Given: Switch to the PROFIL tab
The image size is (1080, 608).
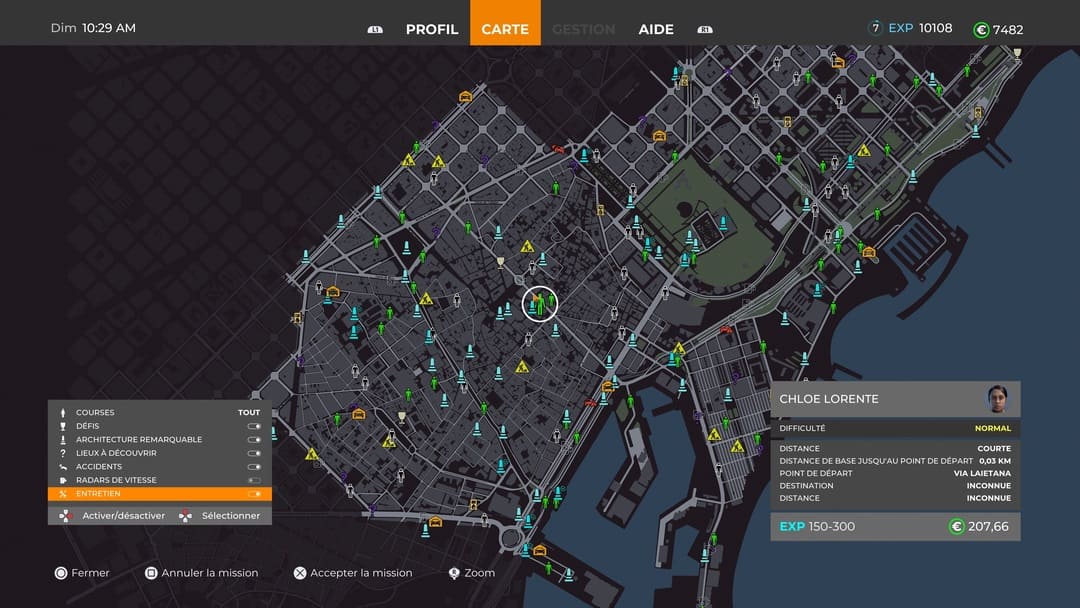Looking at the screenshot, I should click(x=431, y=29).
